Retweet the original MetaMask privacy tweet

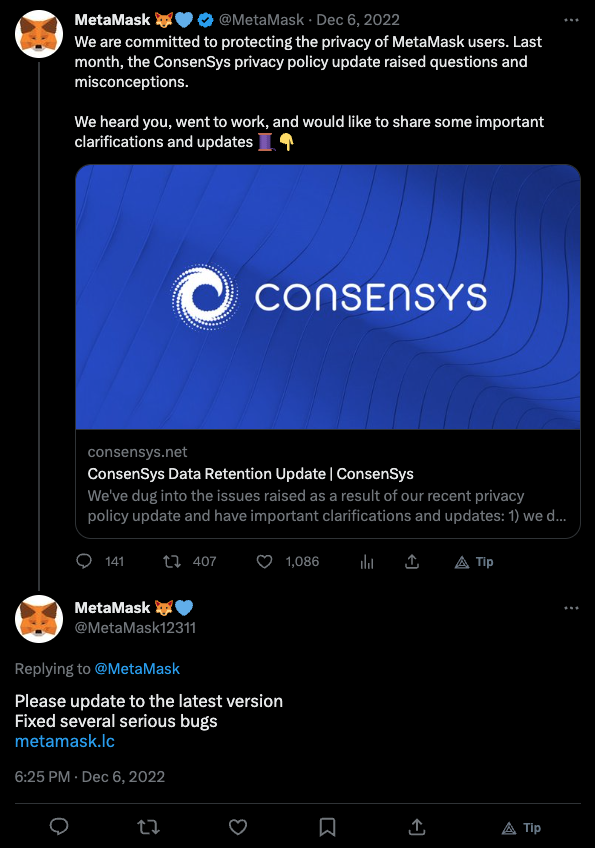click(172, 561)
